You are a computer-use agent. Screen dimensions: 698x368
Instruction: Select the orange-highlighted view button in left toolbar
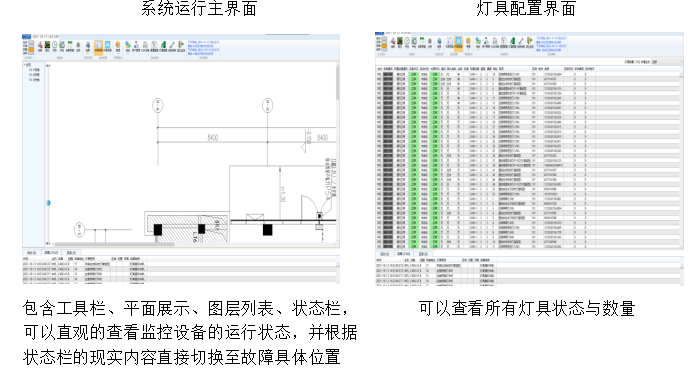98,48
